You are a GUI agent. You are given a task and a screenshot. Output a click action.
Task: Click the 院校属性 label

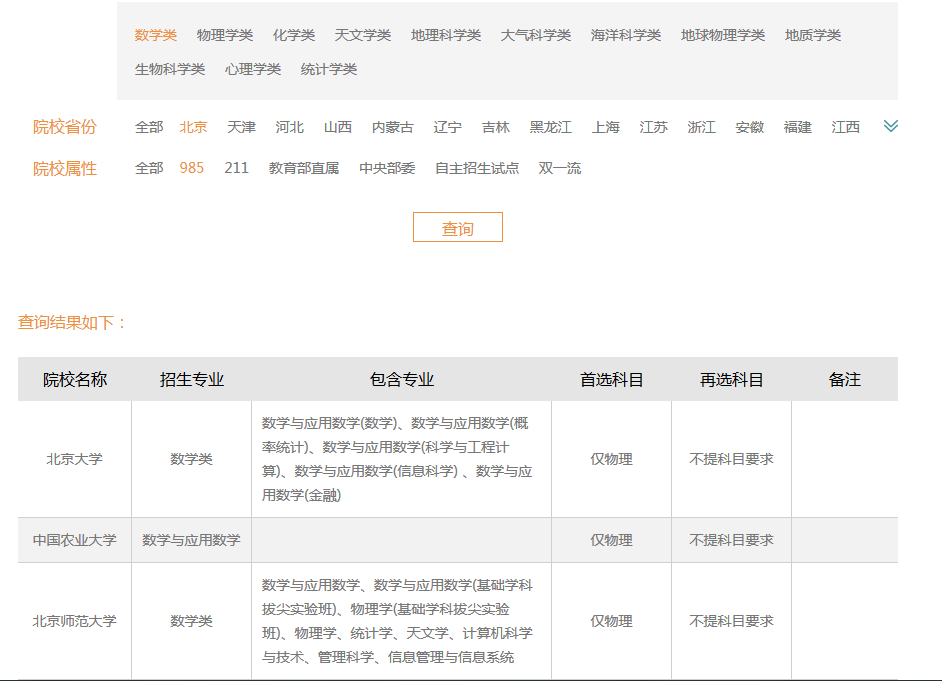(64, 169)
